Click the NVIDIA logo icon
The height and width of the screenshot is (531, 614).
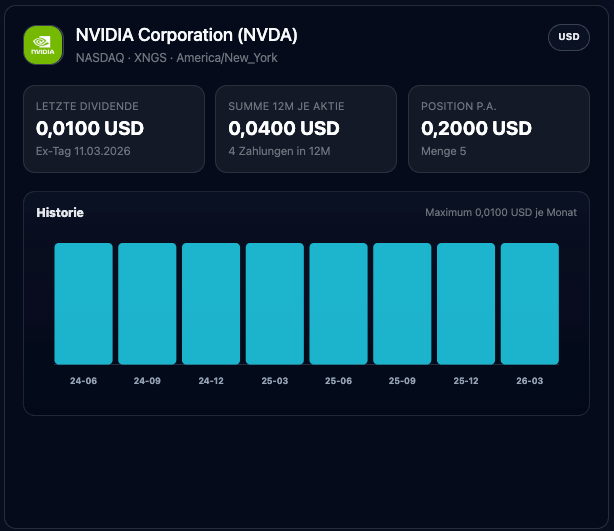[43, 45]
